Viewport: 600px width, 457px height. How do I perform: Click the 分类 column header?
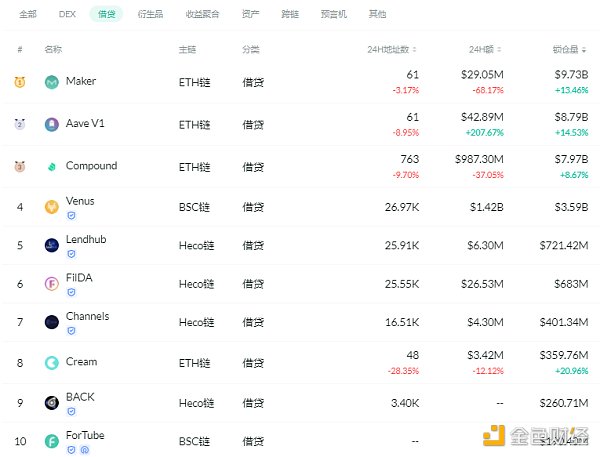coord(251,49)
